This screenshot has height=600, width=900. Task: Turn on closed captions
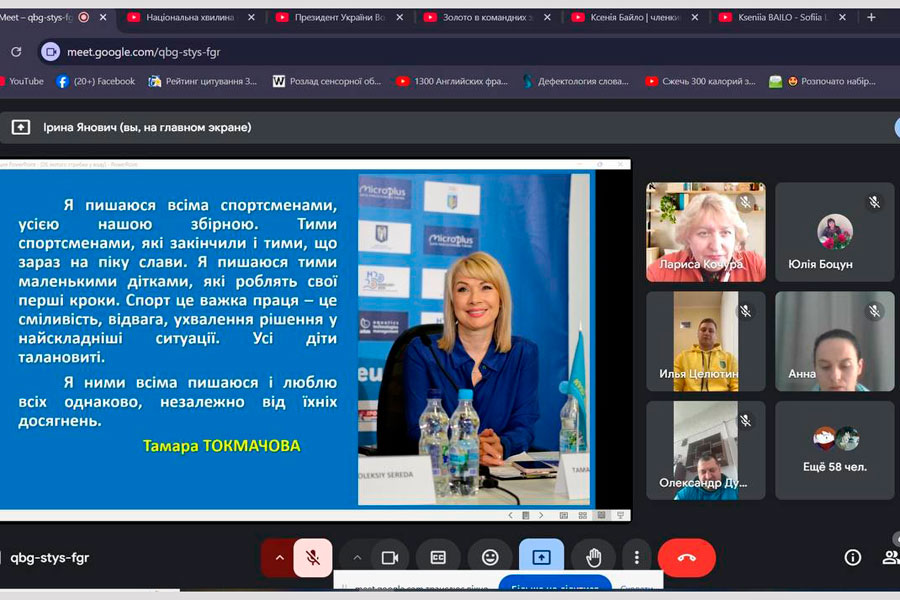[438, 558]
